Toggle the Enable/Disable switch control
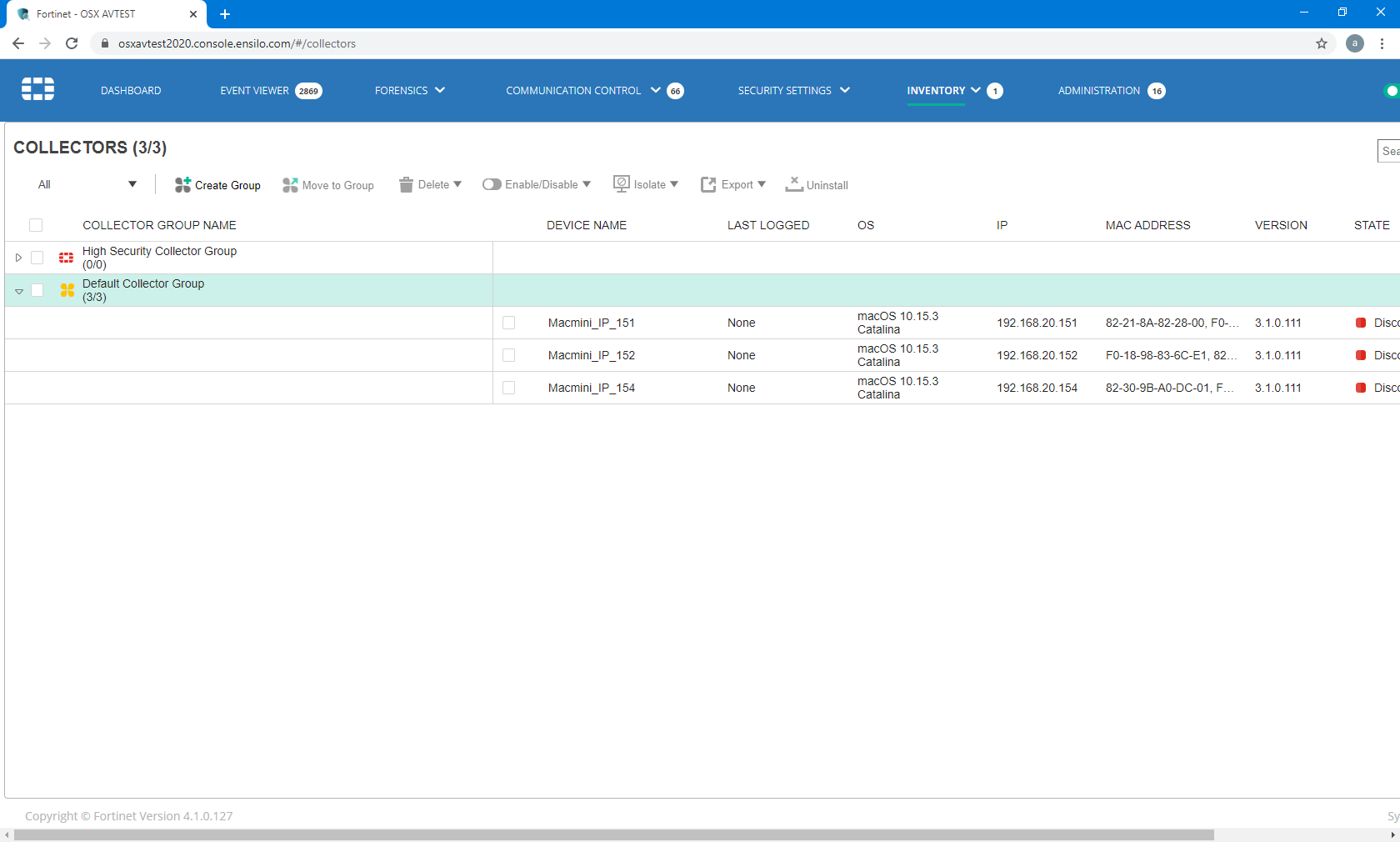 [x=492, y=184]
